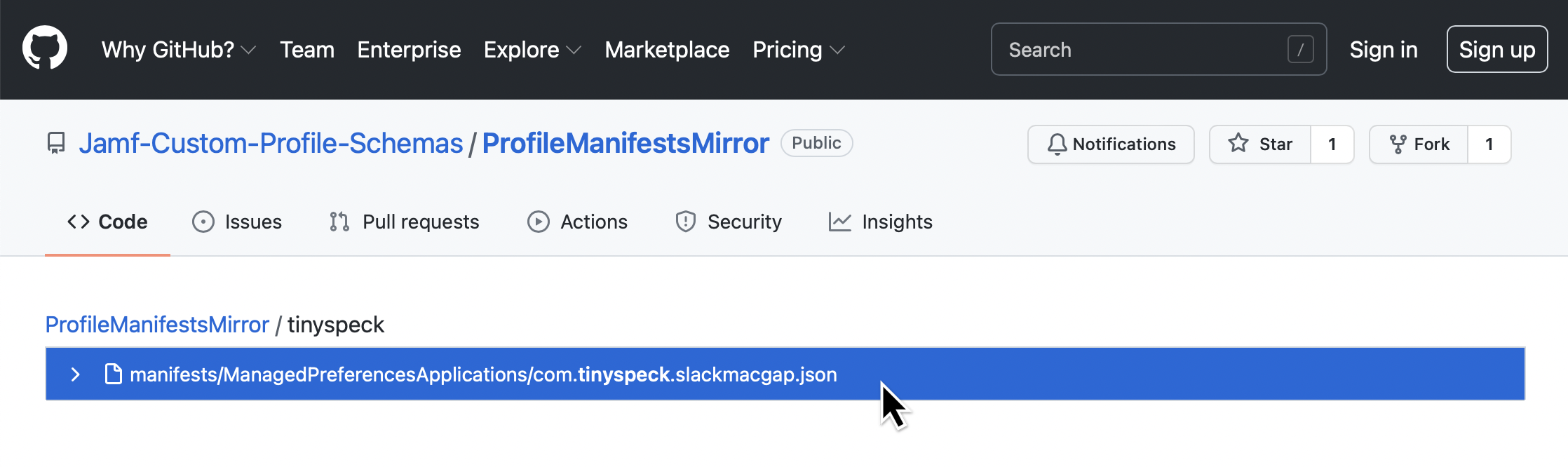
Task: Click the GitHub Octocat logo
Action: coord(45,48)
